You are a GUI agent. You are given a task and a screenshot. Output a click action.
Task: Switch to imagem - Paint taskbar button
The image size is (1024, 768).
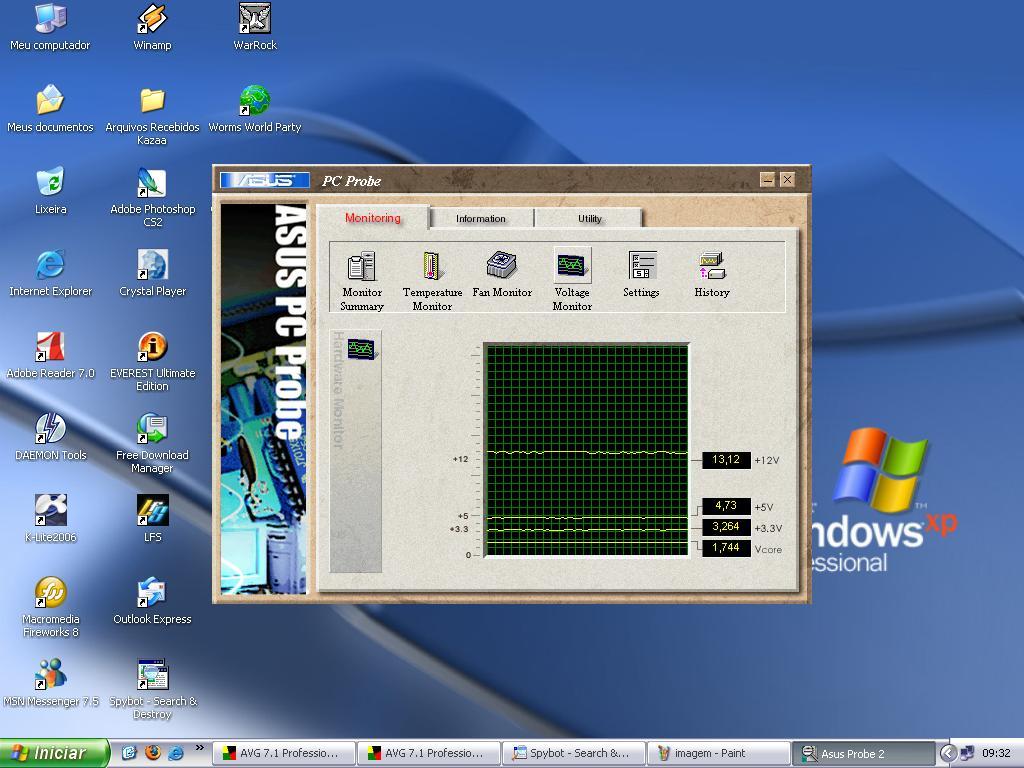[x=718, y=753]
